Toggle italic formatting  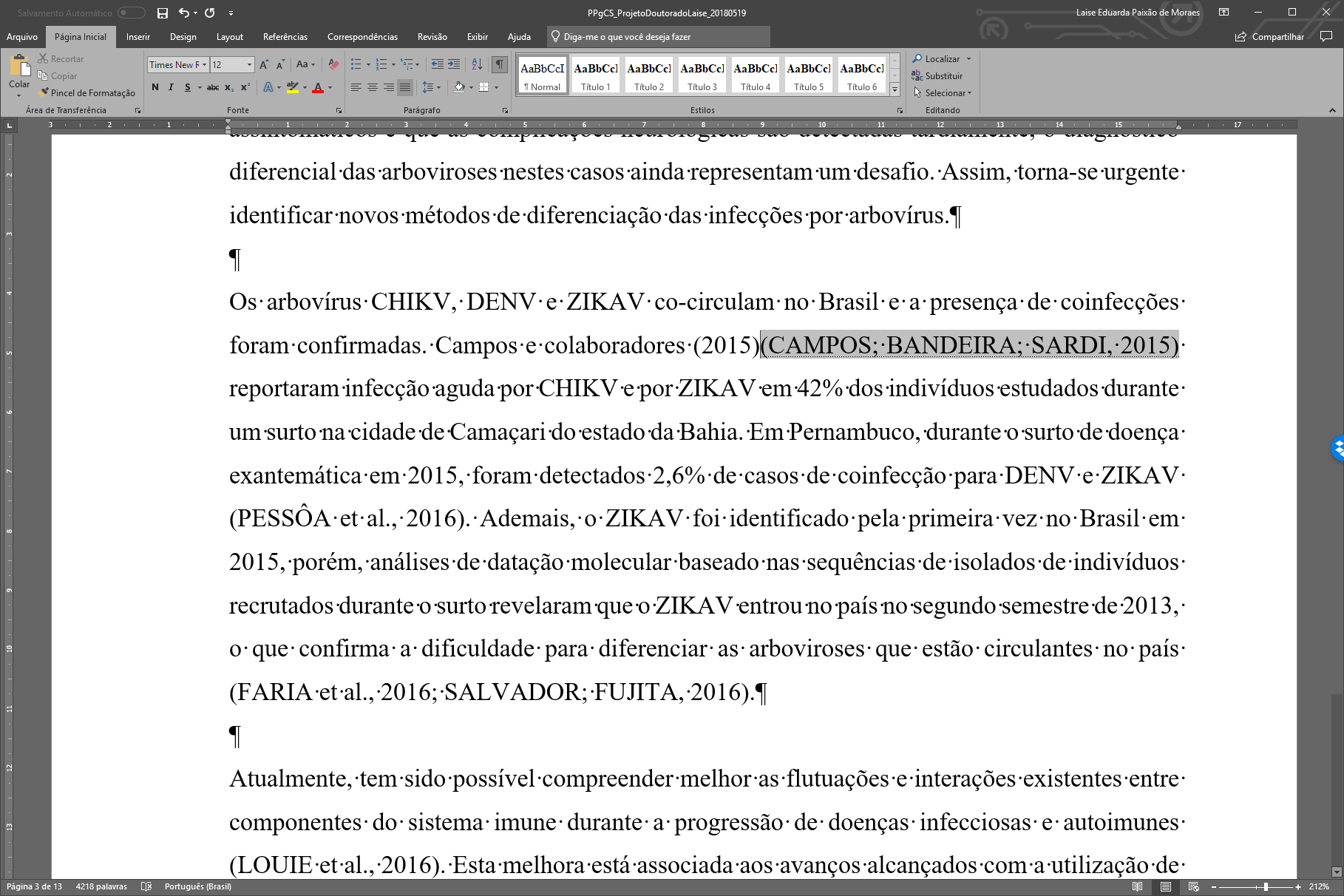[172, 87]
